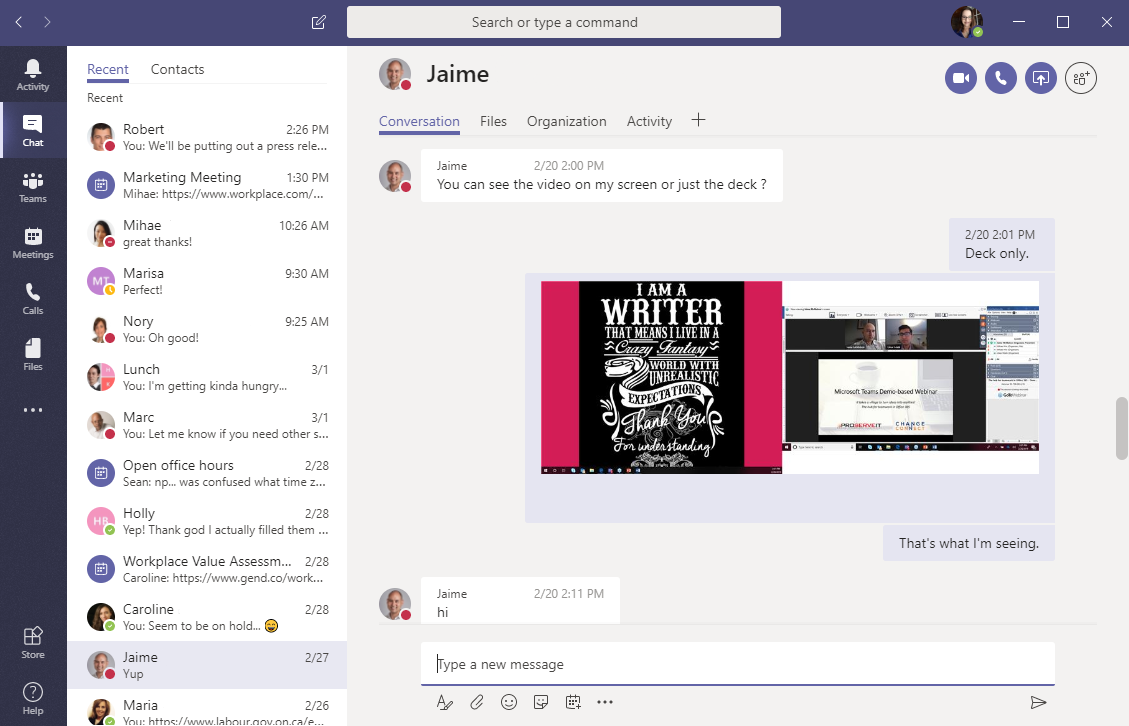Image resolution: width=1129 pixels, height=726 pixels.
Task: Open more apps via left rail ellipsis
Action: [x=33, y=410]
